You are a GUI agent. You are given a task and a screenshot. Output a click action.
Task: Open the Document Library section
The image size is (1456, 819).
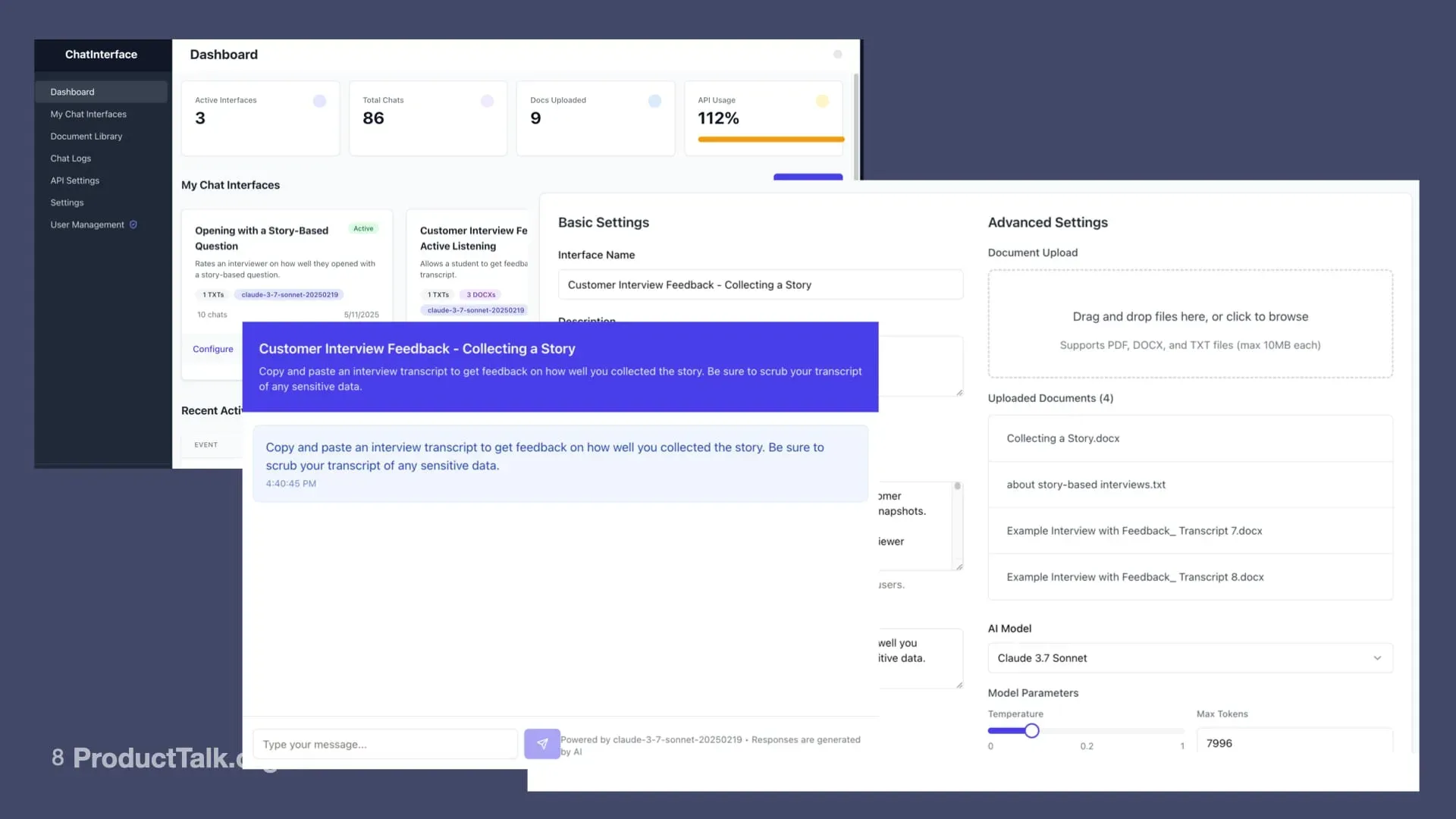click(86, 136)
